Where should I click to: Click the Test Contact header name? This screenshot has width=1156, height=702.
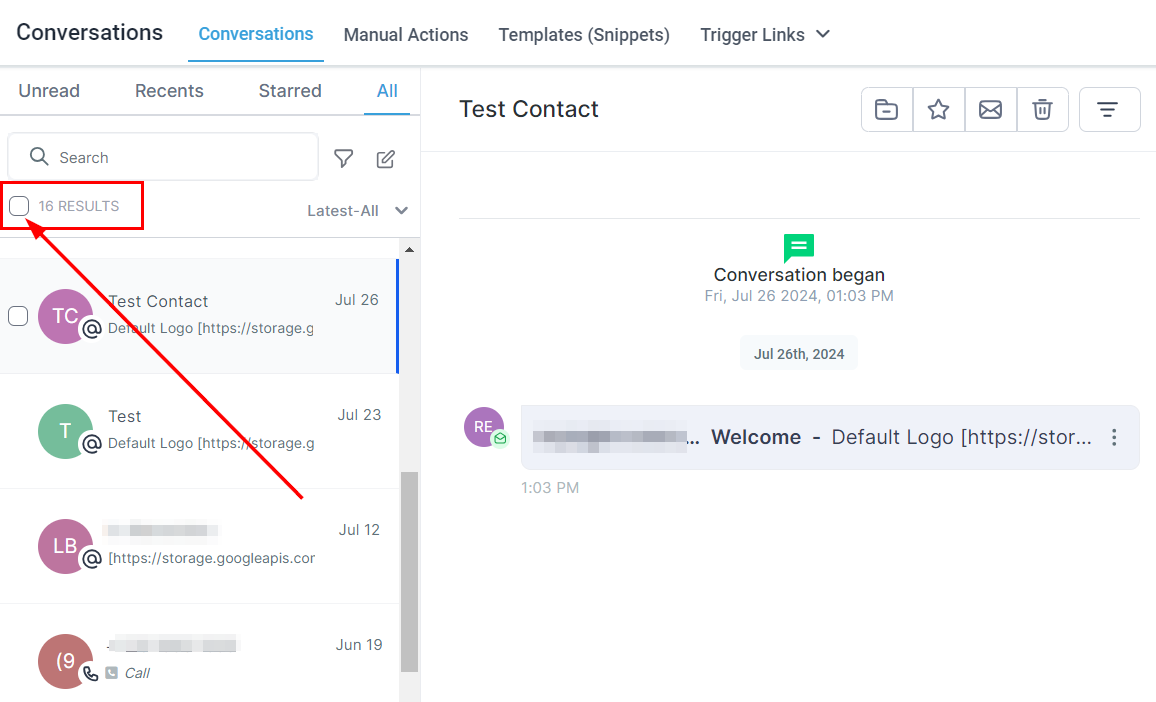(x=529, y=109)
